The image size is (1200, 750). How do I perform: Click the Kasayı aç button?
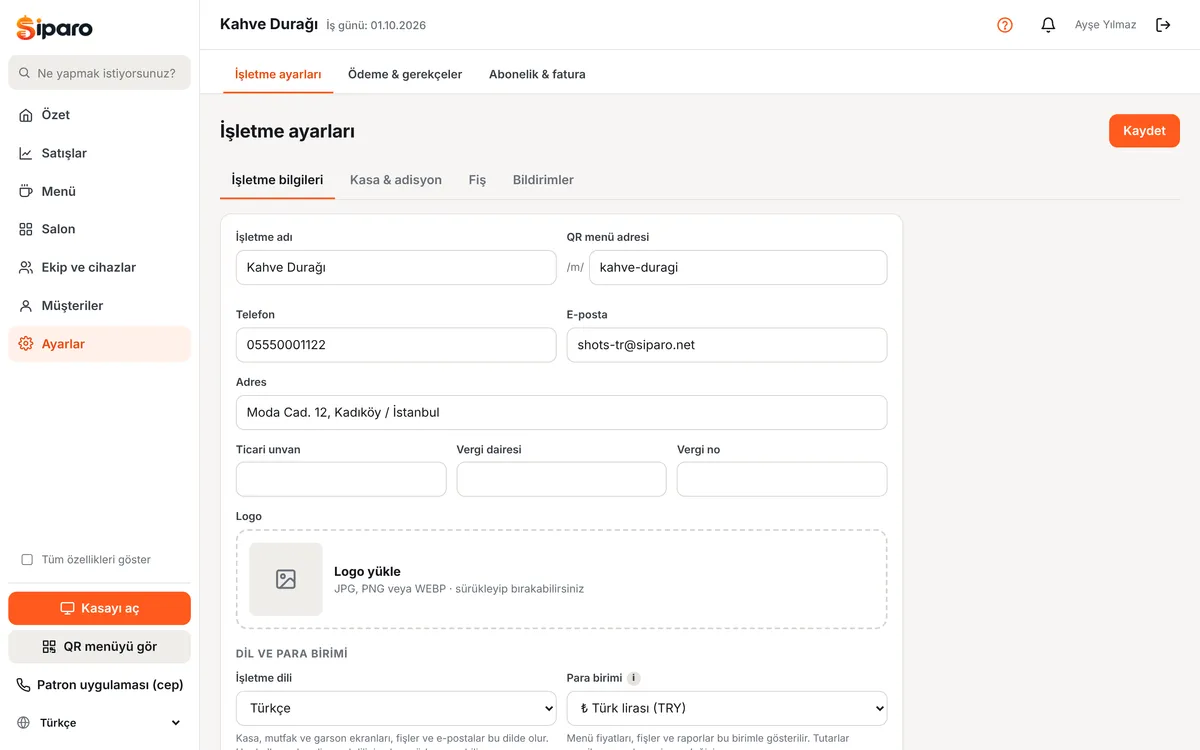click(99, 608)
